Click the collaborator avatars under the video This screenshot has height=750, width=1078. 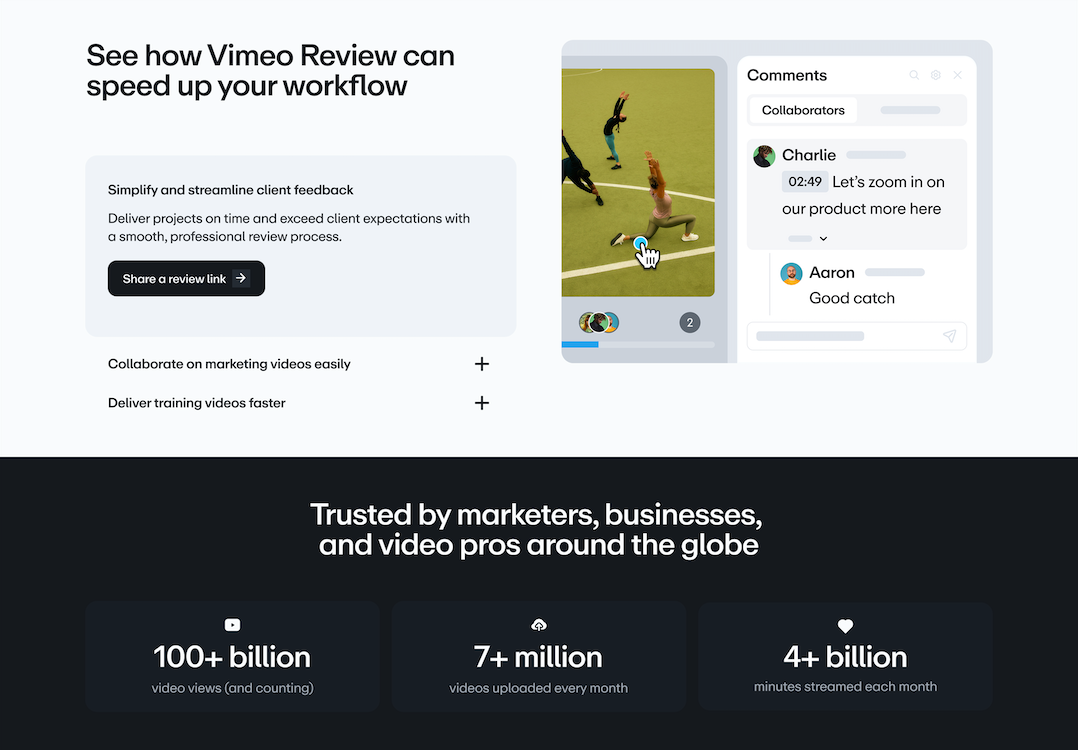pyautogui.click(x=599, y=322)
